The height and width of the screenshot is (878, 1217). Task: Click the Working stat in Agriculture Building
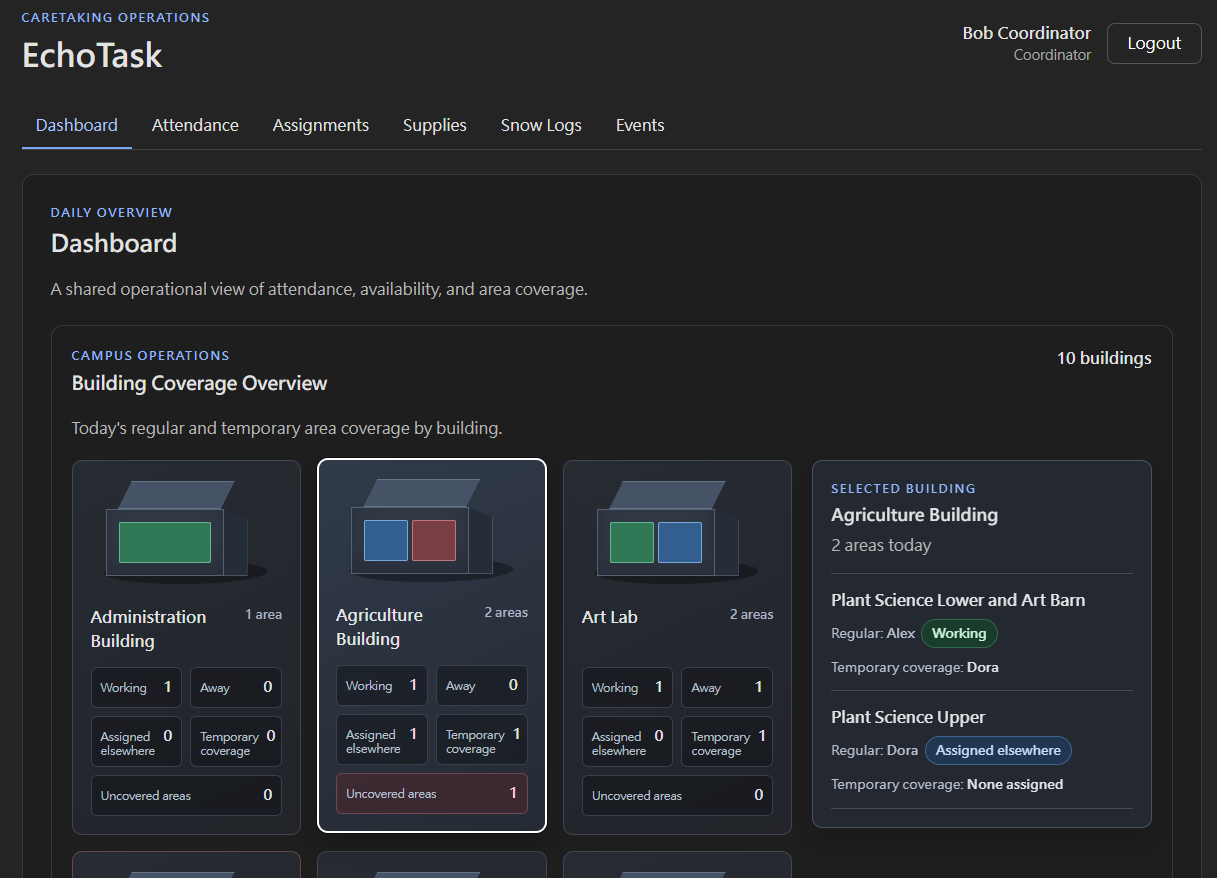point(382,685)
